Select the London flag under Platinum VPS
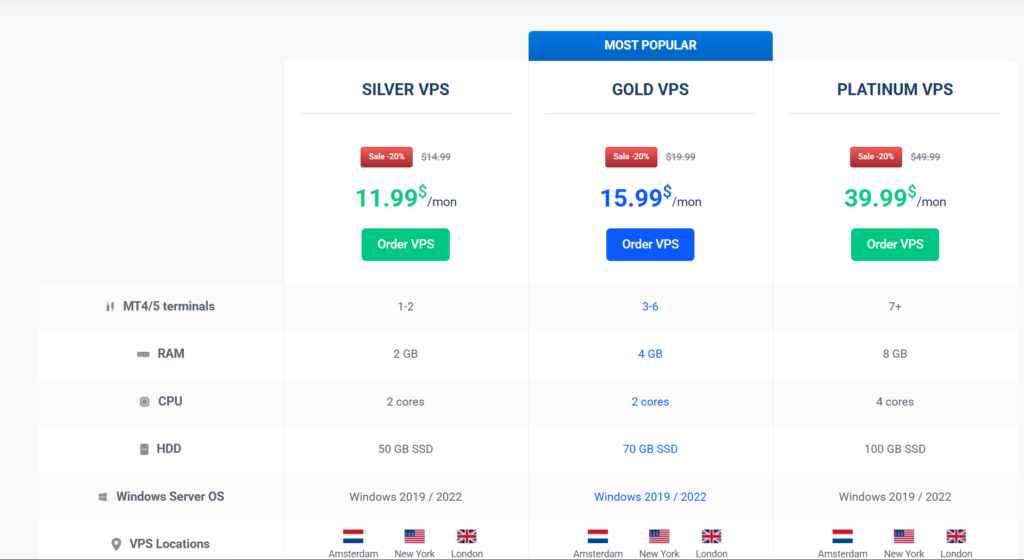 tap(956, 536)
